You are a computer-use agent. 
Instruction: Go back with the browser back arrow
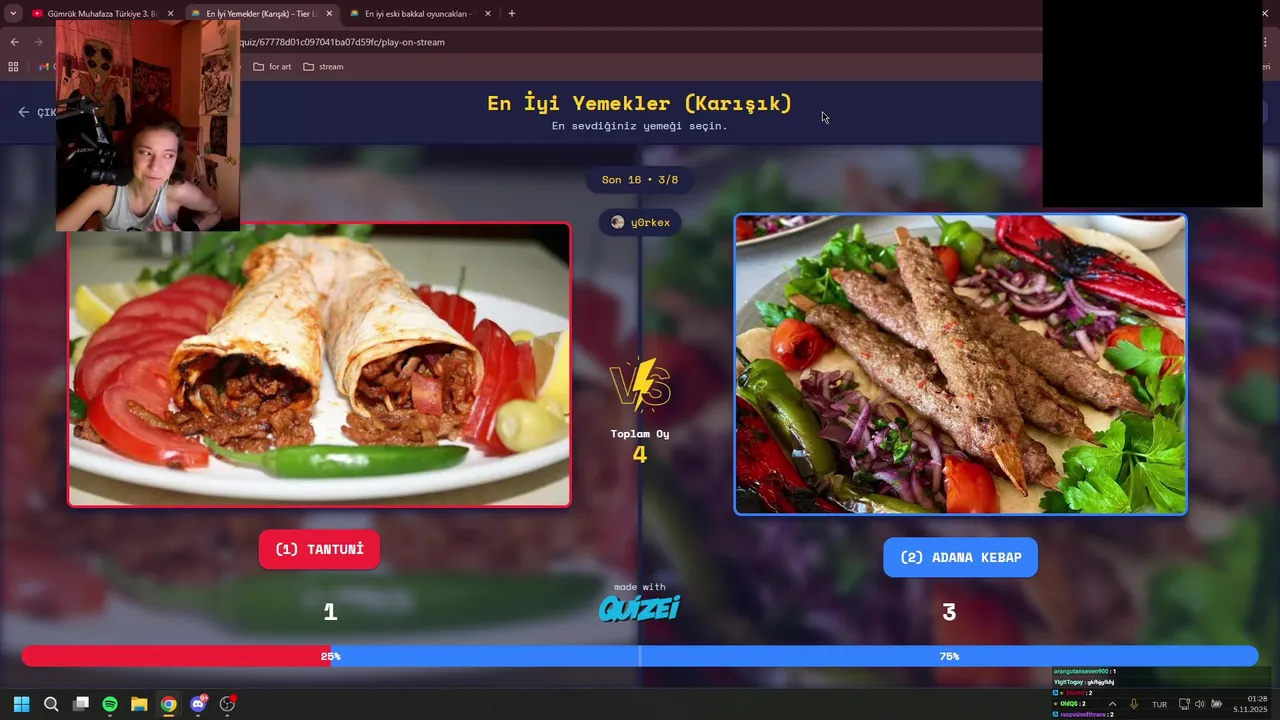point(15,42)
